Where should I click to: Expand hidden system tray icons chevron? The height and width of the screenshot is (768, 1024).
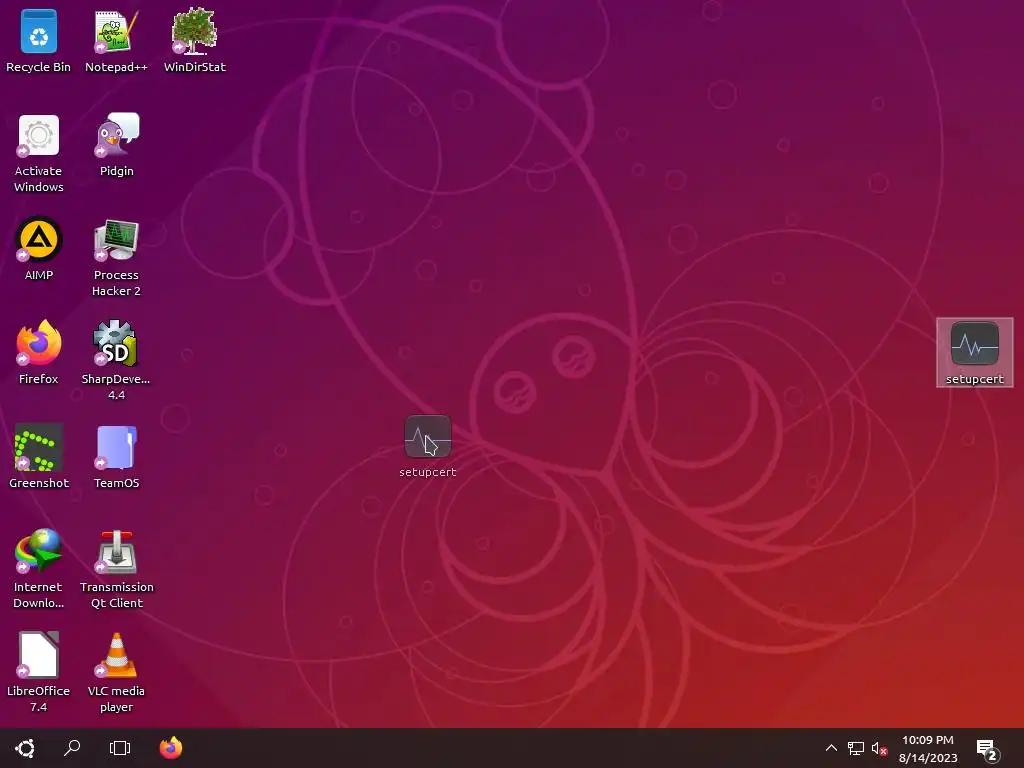[831, 748]
